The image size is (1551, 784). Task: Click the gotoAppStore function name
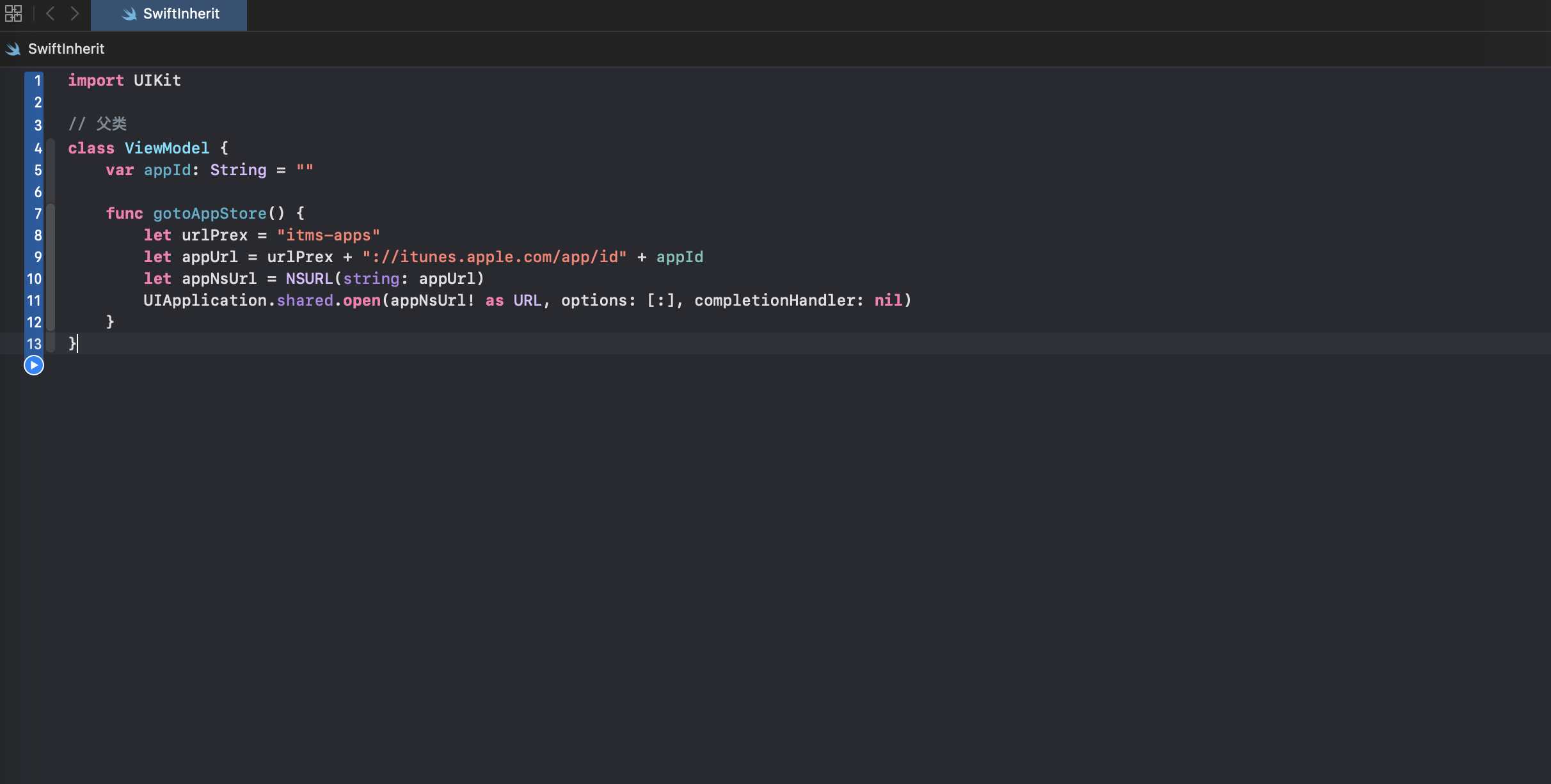(209, 214)
